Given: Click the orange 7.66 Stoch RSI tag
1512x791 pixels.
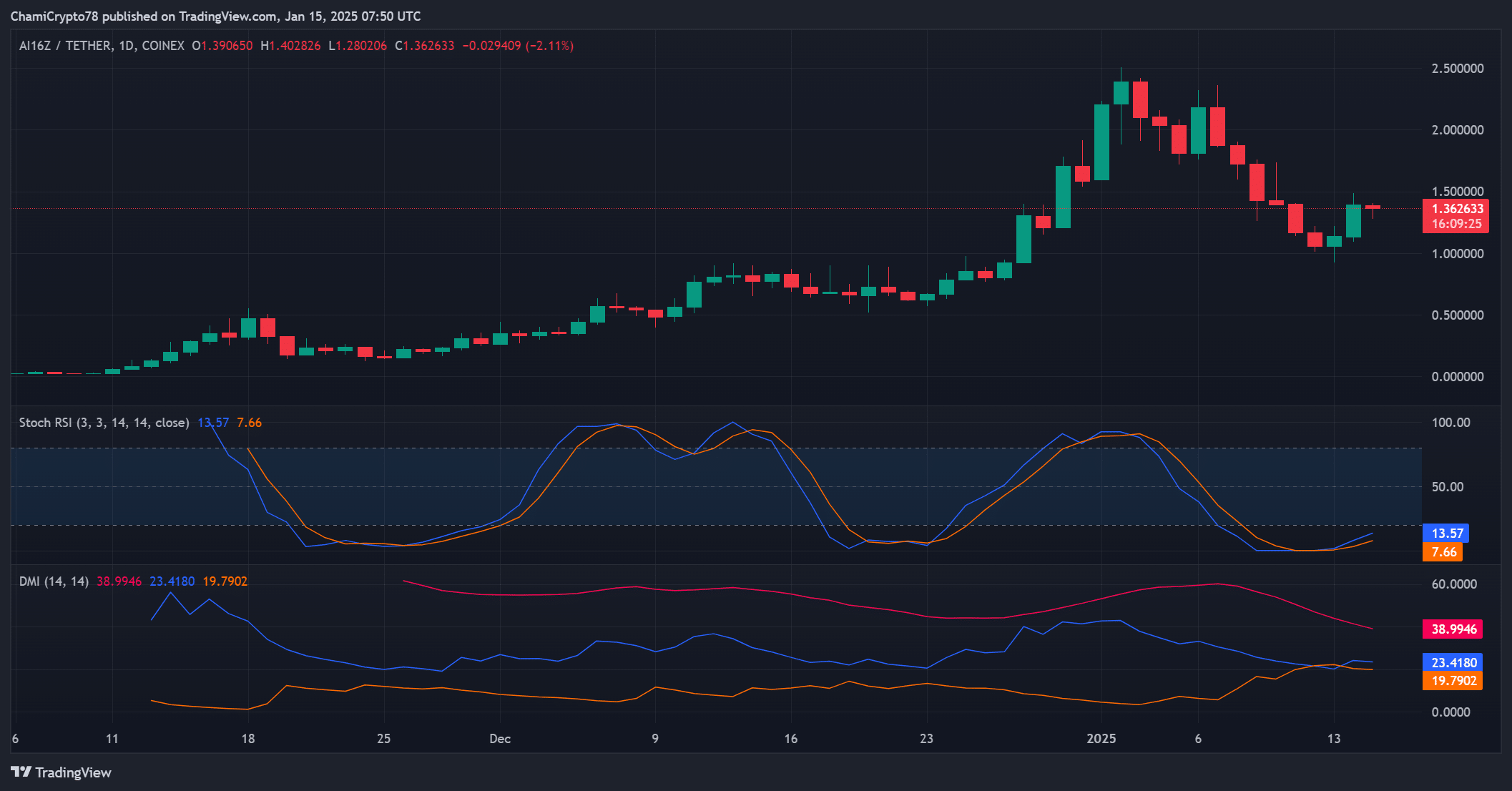Looking at the screenshot, I should coord(1443,551).
